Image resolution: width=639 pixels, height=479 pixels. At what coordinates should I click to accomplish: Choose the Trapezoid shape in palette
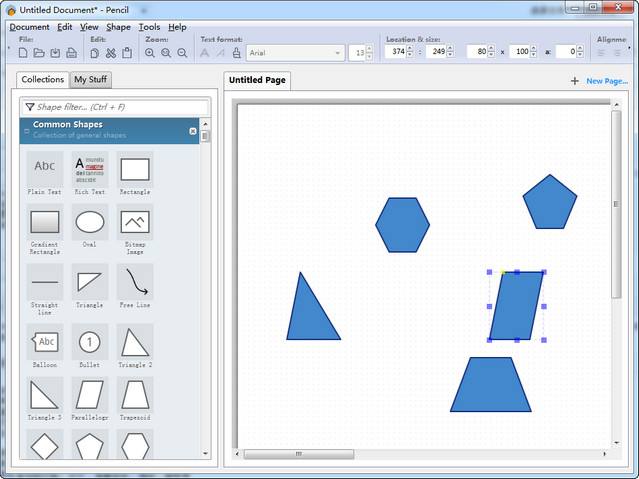coord(135,399)
